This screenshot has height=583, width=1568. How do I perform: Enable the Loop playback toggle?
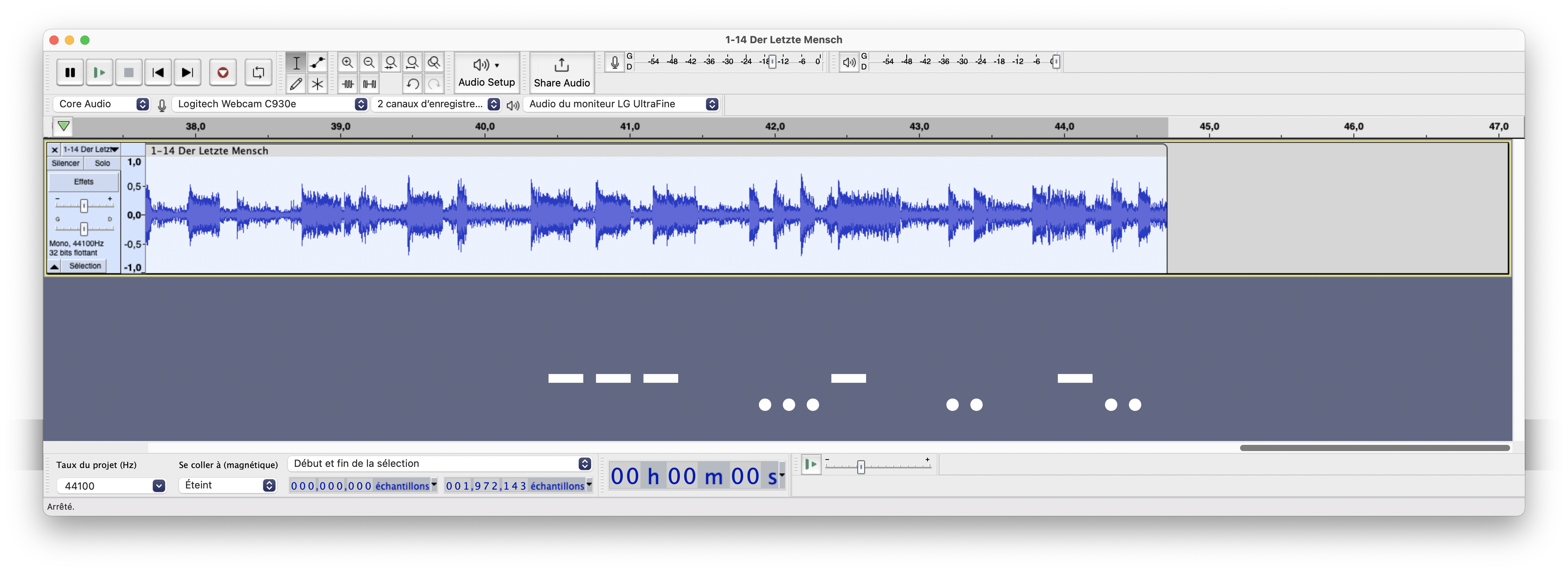(258, 73)
